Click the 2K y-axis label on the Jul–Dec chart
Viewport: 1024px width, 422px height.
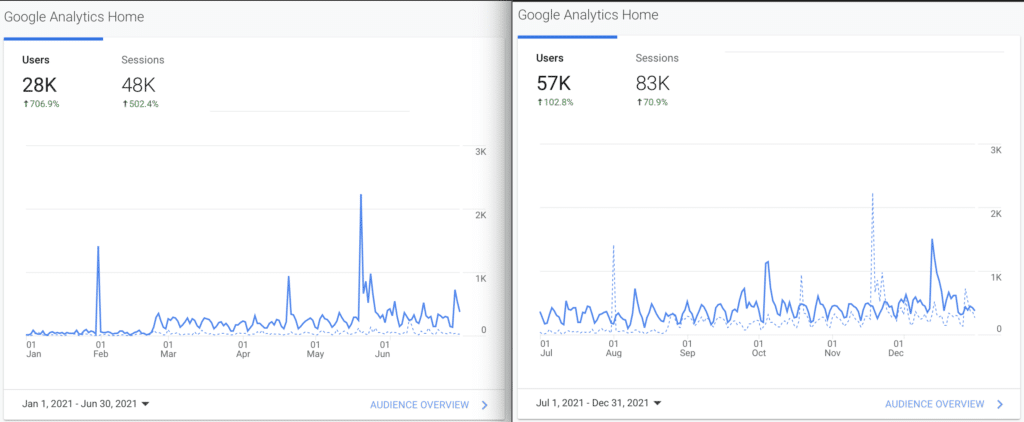pyautogui.click(x=997, y=214)
